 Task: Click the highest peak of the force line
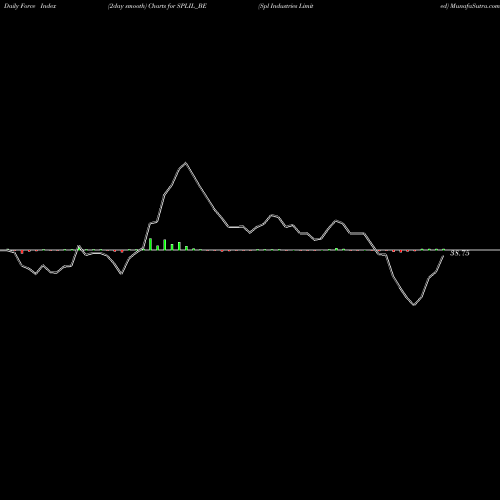click(x=186, y=163)
